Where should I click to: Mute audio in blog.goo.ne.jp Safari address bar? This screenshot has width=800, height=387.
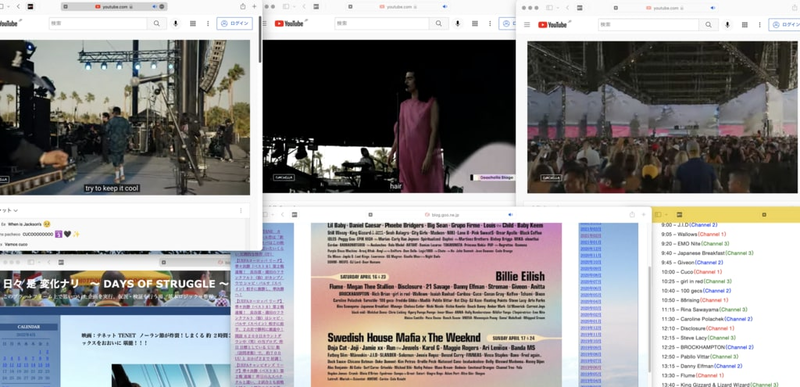tap(510, 215)
